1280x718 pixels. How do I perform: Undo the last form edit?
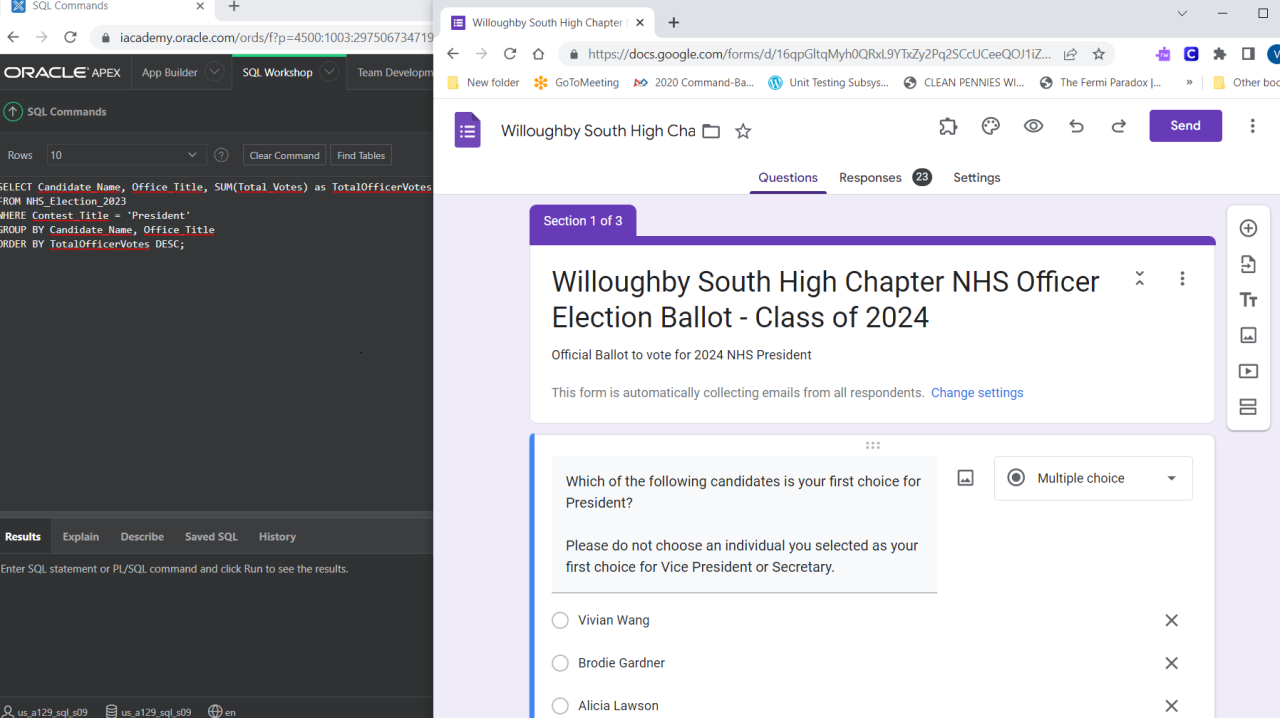pos(1076,126)
